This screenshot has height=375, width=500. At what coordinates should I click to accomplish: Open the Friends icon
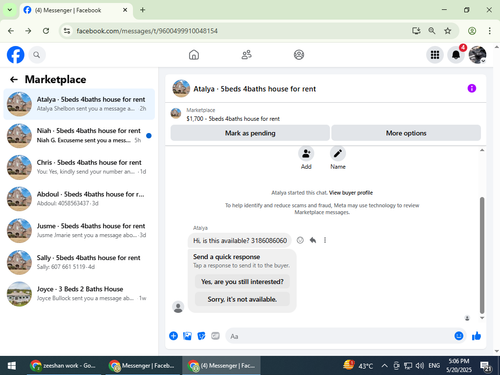[246, 55]
